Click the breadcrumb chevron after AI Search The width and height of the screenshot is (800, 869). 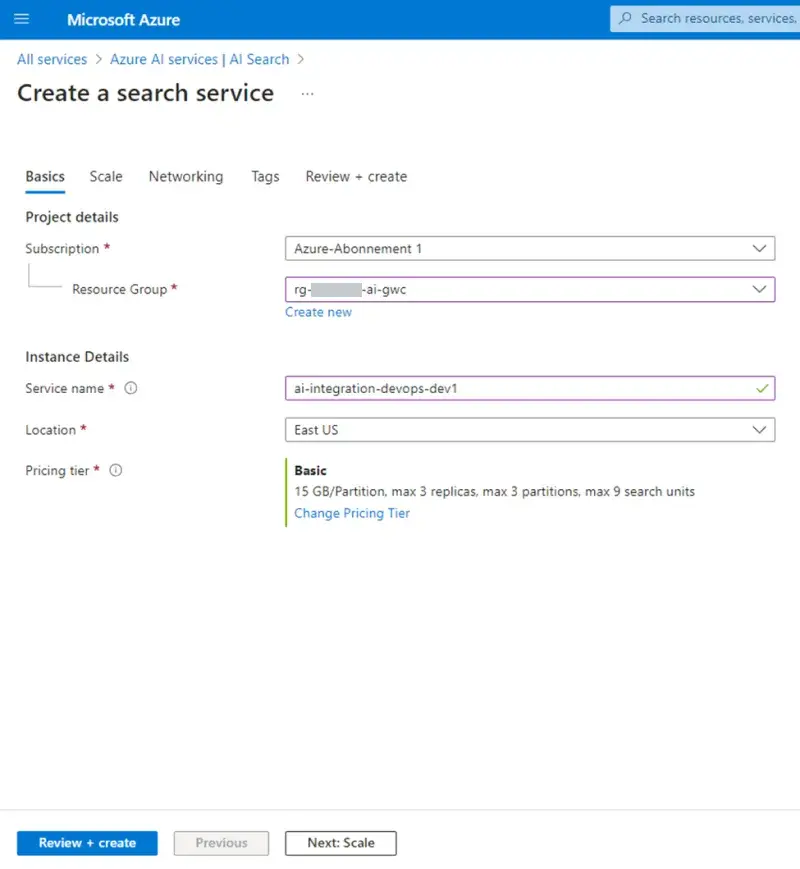coord(301,59)
